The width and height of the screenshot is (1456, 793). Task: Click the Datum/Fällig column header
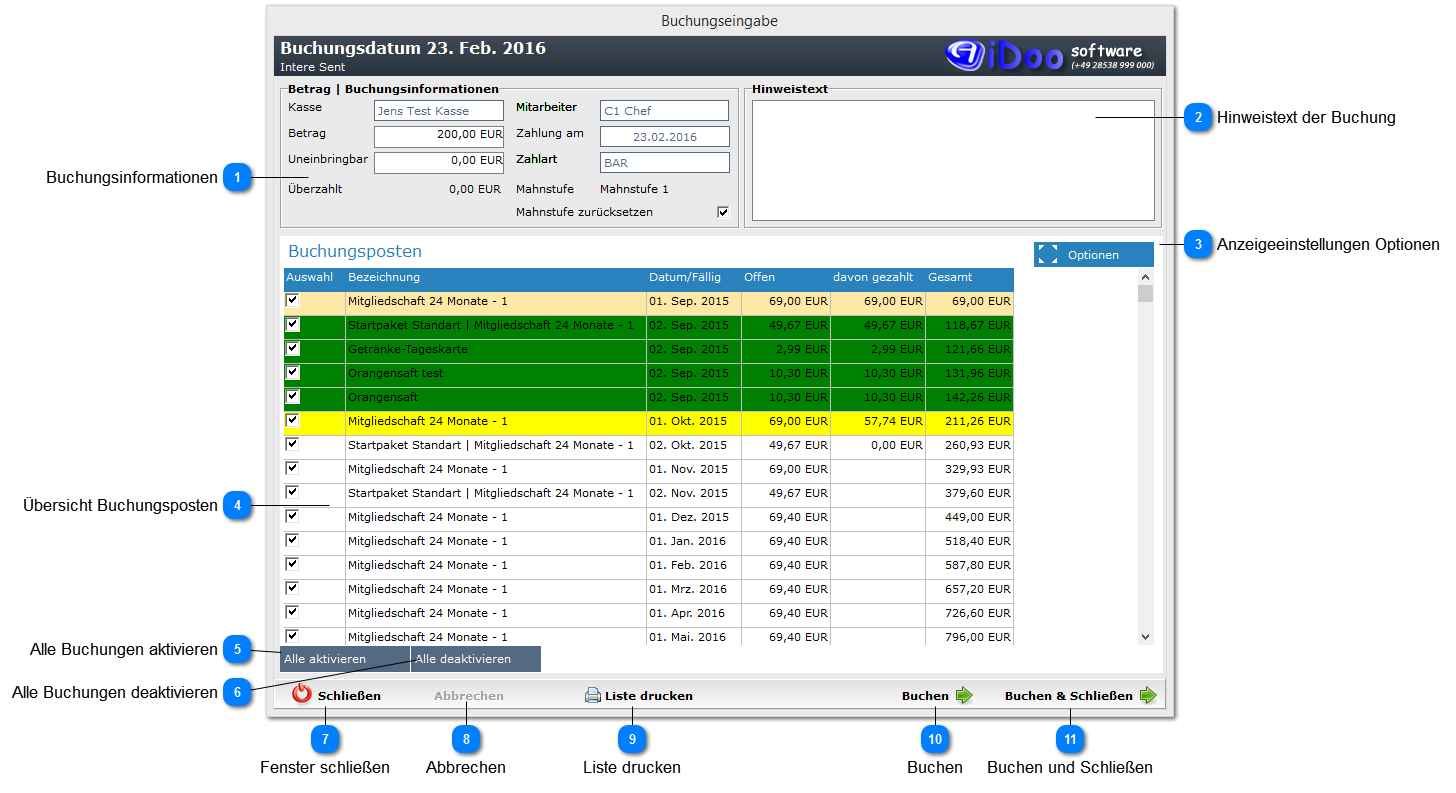[x=685, y=277]
